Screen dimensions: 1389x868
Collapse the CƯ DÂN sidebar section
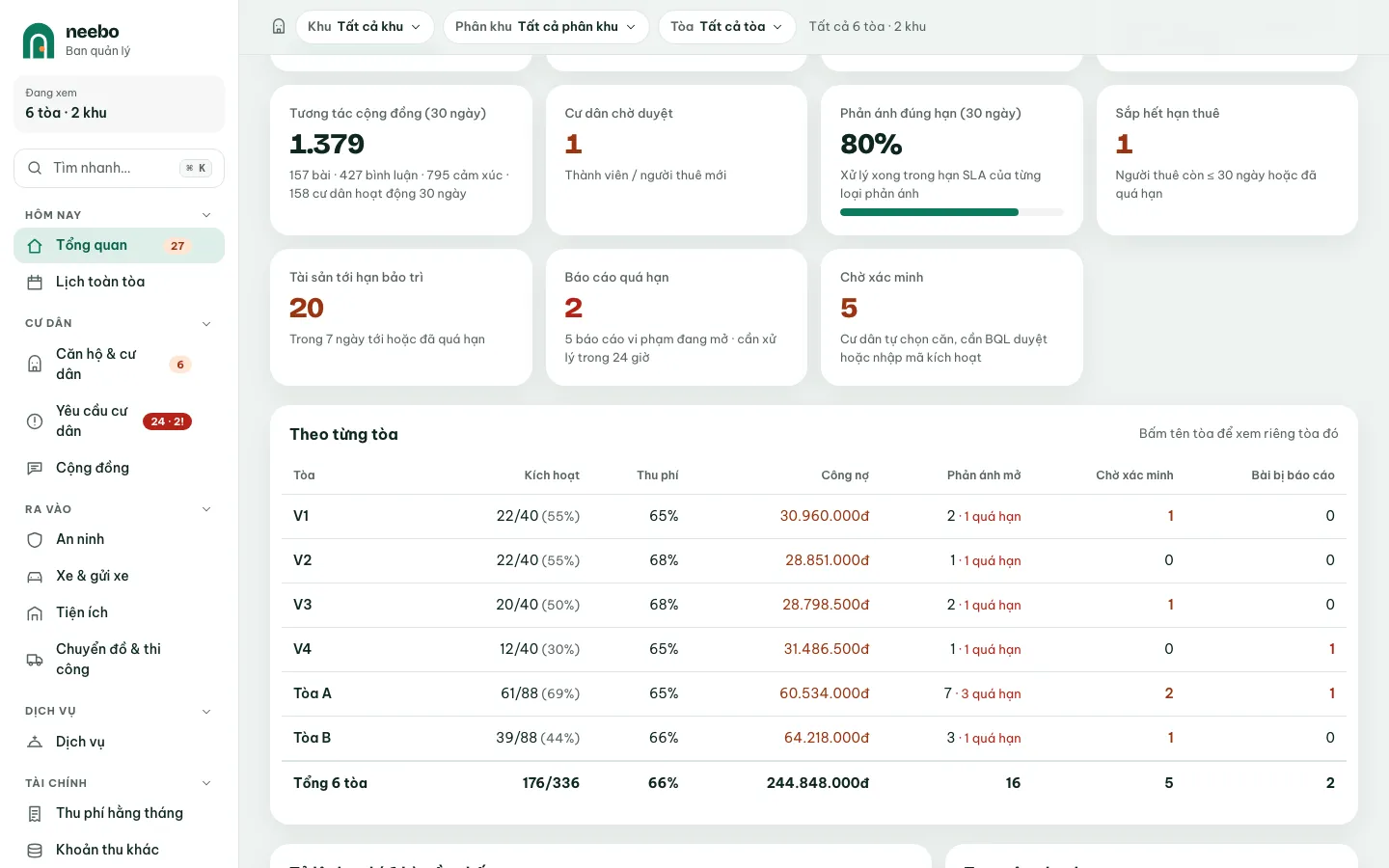(x=206, y=324)
